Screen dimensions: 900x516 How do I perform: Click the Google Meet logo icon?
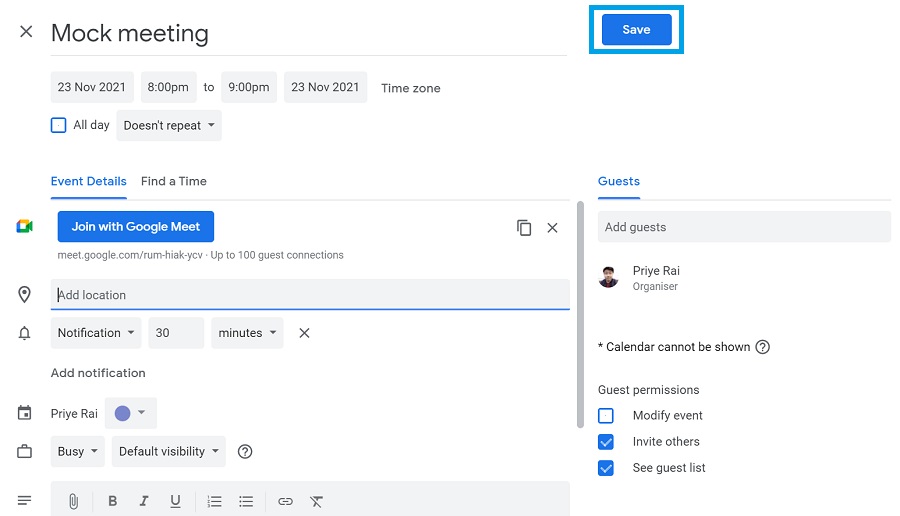pos(24,226)
